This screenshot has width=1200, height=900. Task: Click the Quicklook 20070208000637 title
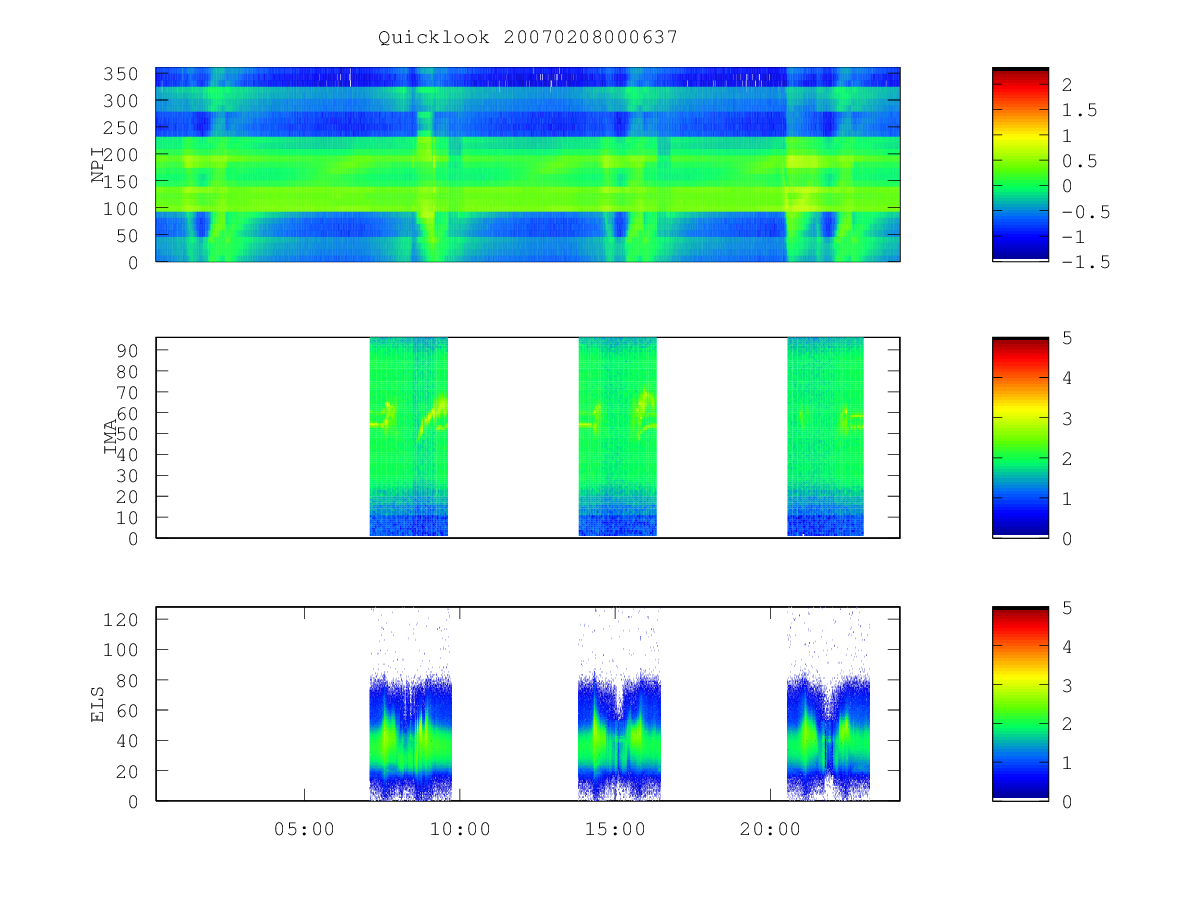pyautogui.click(x=528, y=38)
